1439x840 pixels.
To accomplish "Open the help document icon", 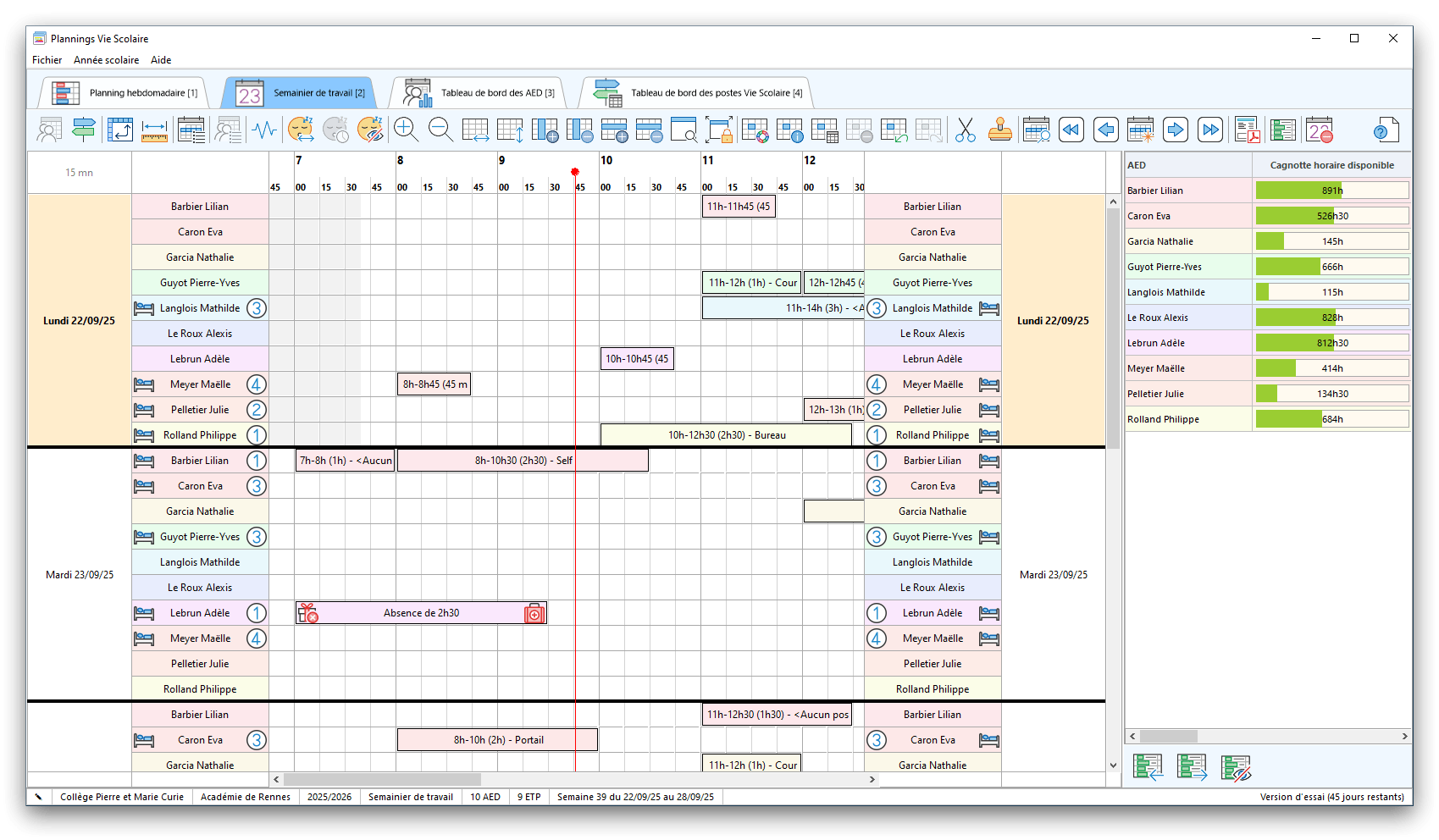I will 1385,130.
